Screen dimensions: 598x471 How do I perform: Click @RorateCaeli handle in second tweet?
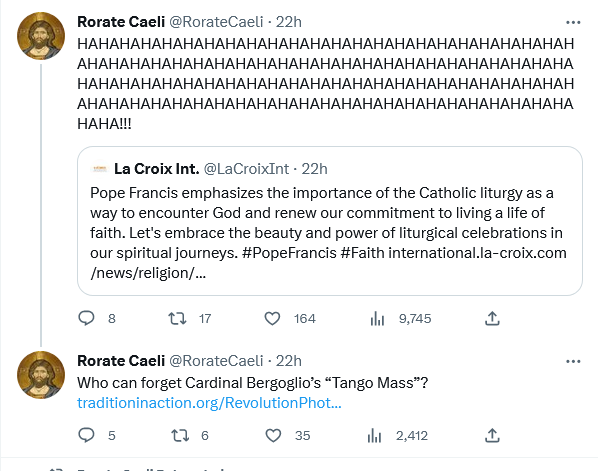tap(216, 361)
